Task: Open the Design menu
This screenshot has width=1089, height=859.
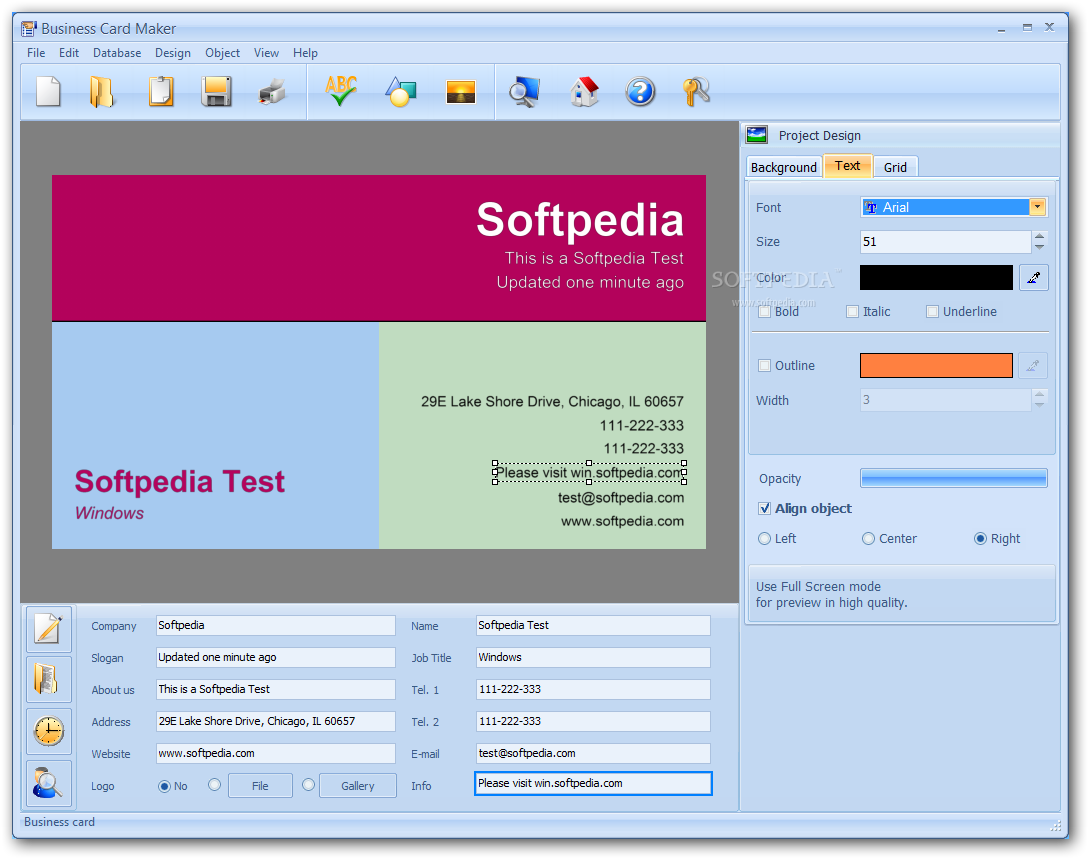Action: pos(172,53)
